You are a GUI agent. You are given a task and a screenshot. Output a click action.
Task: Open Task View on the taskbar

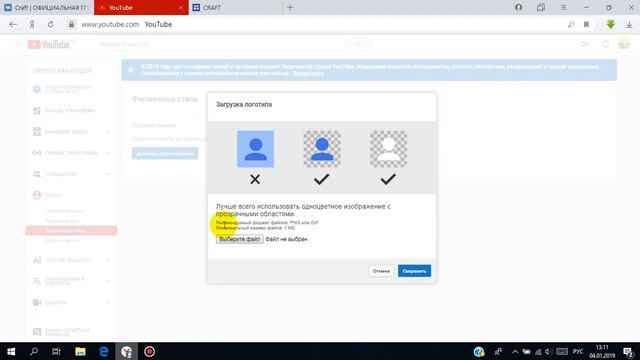pyautogui.click(x=56, y=351)
